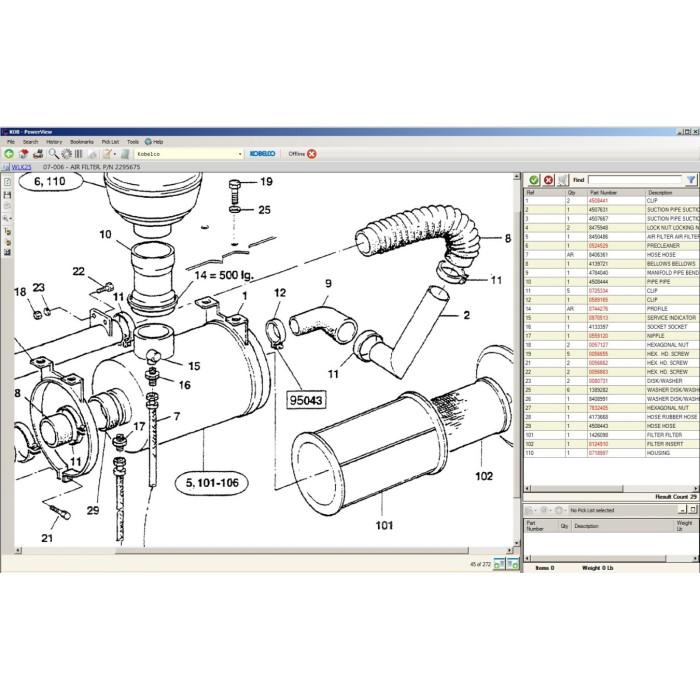Click parts table horizontal scrollbar right arrow
700x700 pixels.
pyautogui.click(x=696, y=488)
